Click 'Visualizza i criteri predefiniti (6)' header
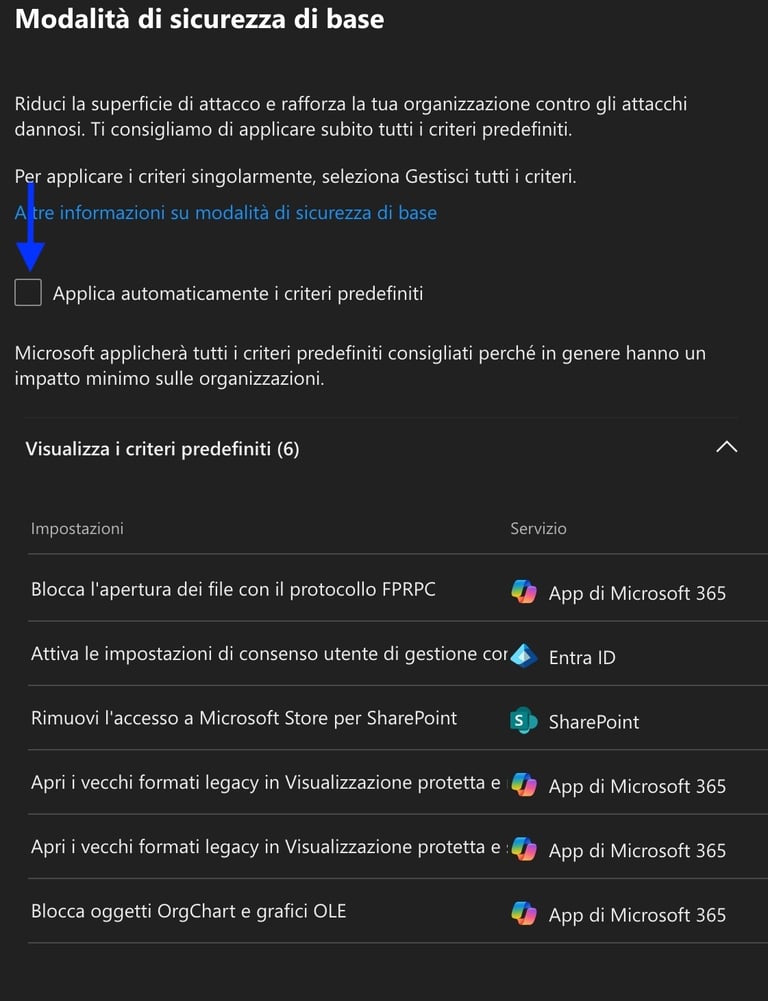Viewport: 768px width, 1001px height. tap(162, 449)
